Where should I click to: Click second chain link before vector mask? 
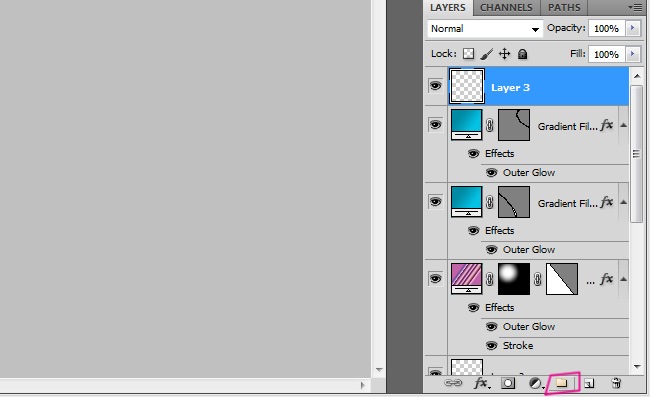(x=538, y=279)
